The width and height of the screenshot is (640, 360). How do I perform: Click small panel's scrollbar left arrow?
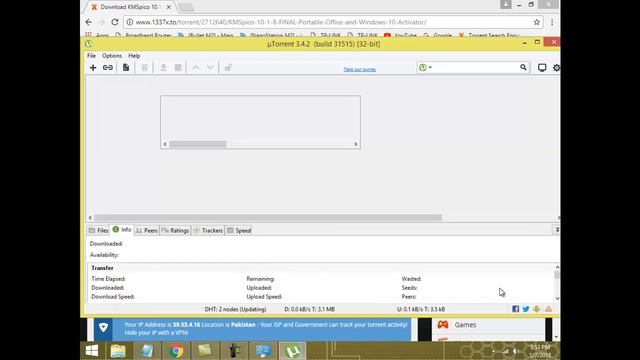[165, 144]
